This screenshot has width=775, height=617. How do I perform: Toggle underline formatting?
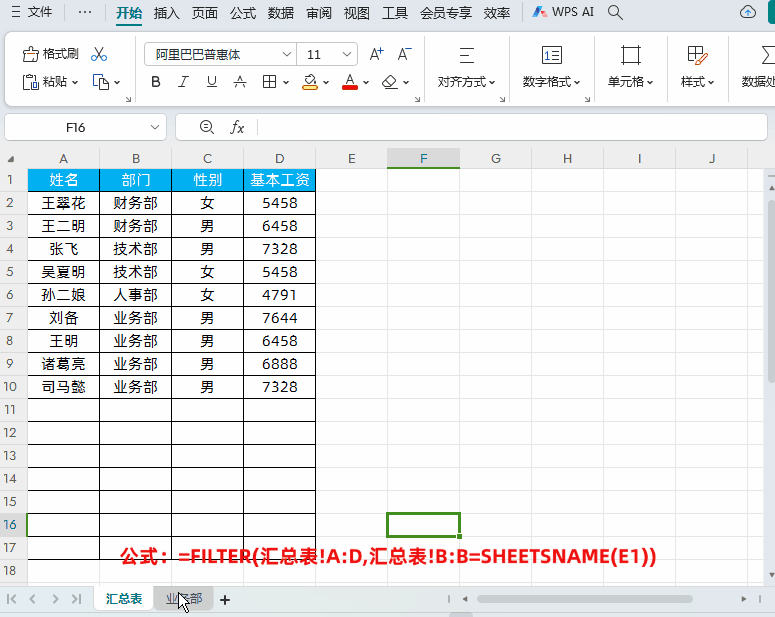[212, 82]
